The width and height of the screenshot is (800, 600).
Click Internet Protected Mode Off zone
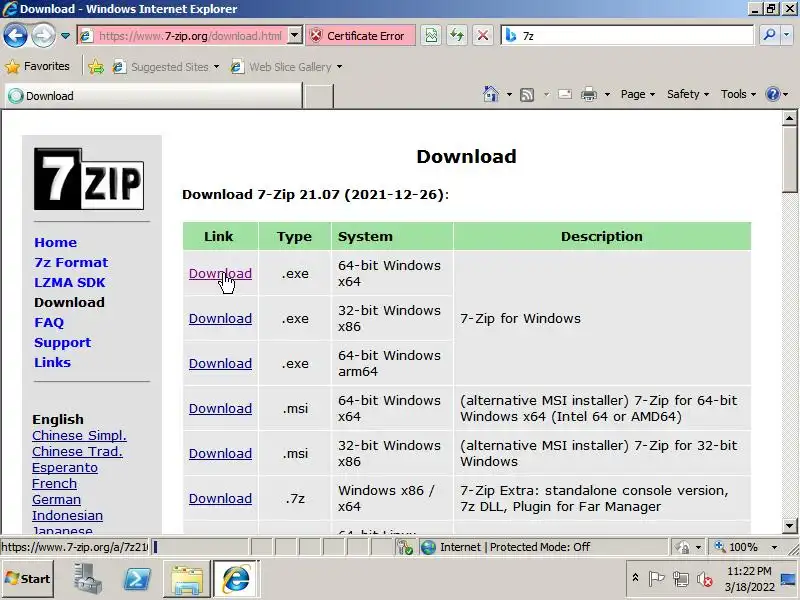point(543,547)
